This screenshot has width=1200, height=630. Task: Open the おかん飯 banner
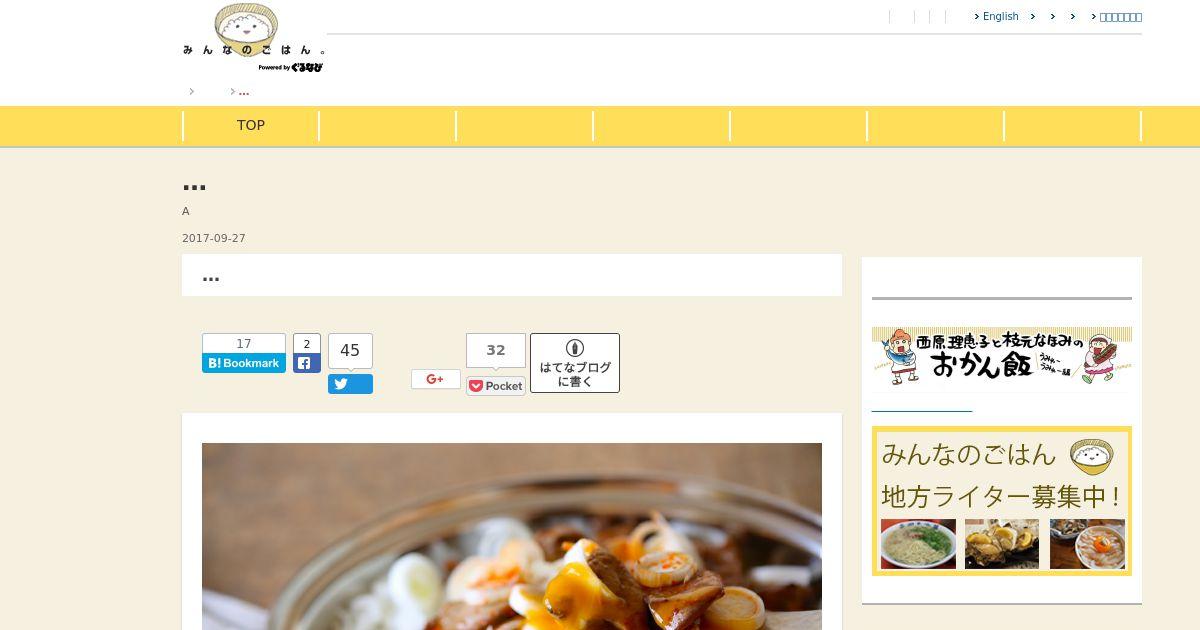click(x=1002, y=356)
